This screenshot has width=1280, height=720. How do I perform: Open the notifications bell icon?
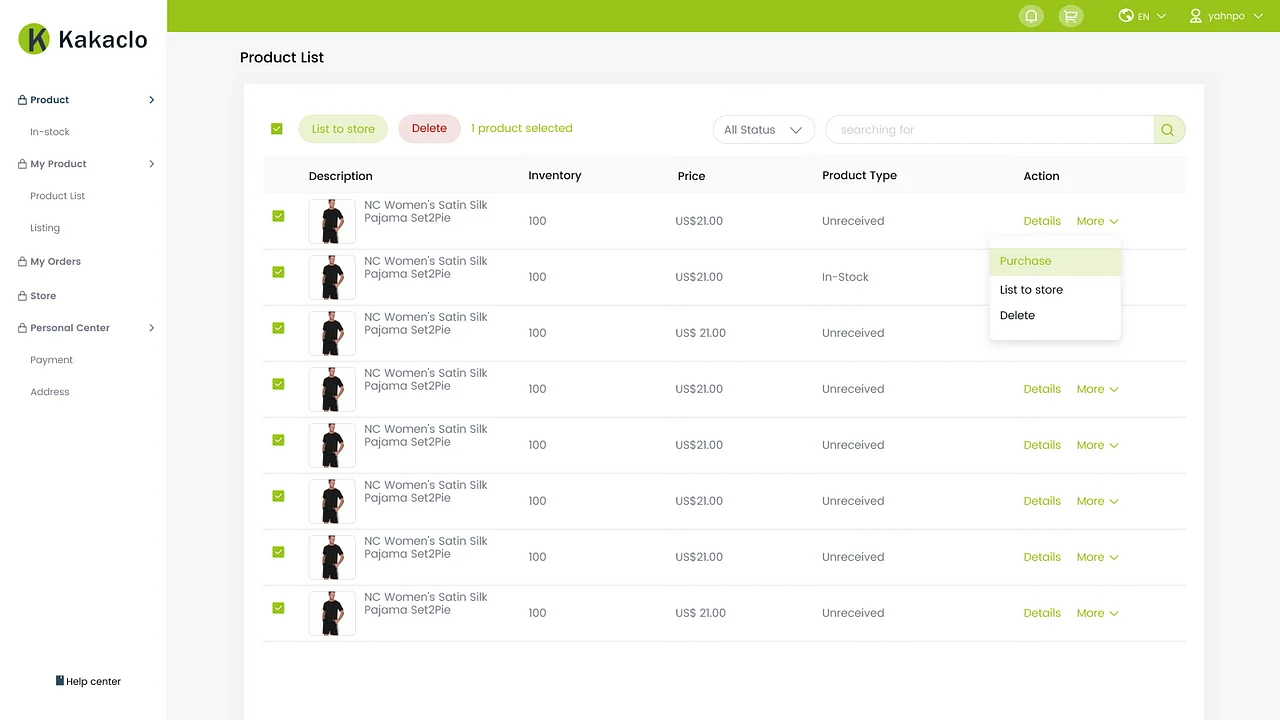point(1031,15)
